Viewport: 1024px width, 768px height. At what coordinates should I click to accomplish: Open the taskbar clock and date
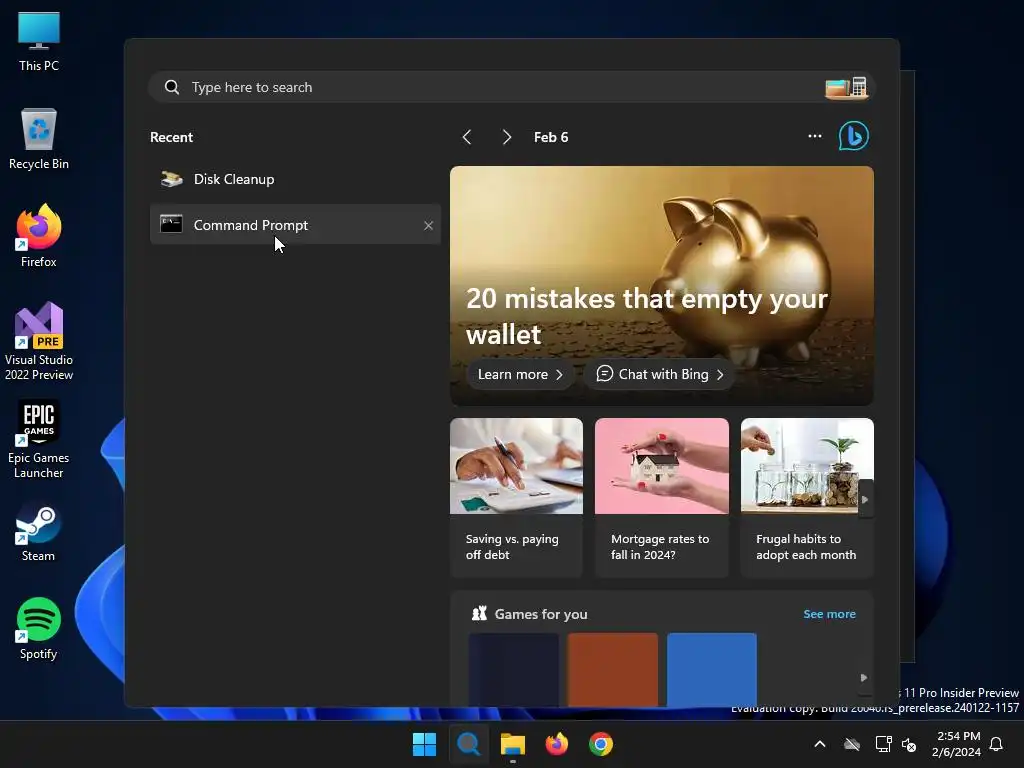(957, 744)
